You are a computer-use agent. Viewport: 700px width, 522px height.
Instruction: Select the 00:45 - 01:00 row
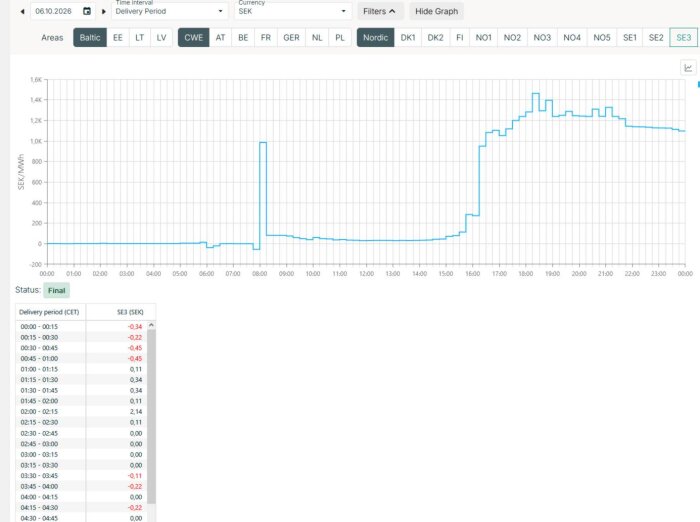(82, 359)
